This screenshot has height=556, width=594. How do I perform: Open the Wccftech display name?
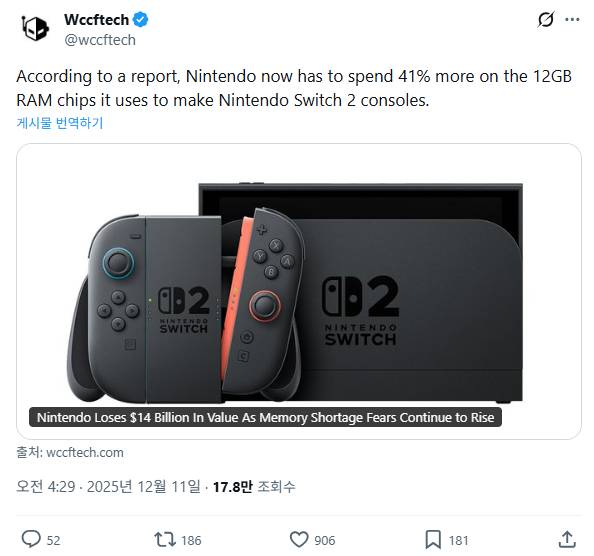pos(96,20)
